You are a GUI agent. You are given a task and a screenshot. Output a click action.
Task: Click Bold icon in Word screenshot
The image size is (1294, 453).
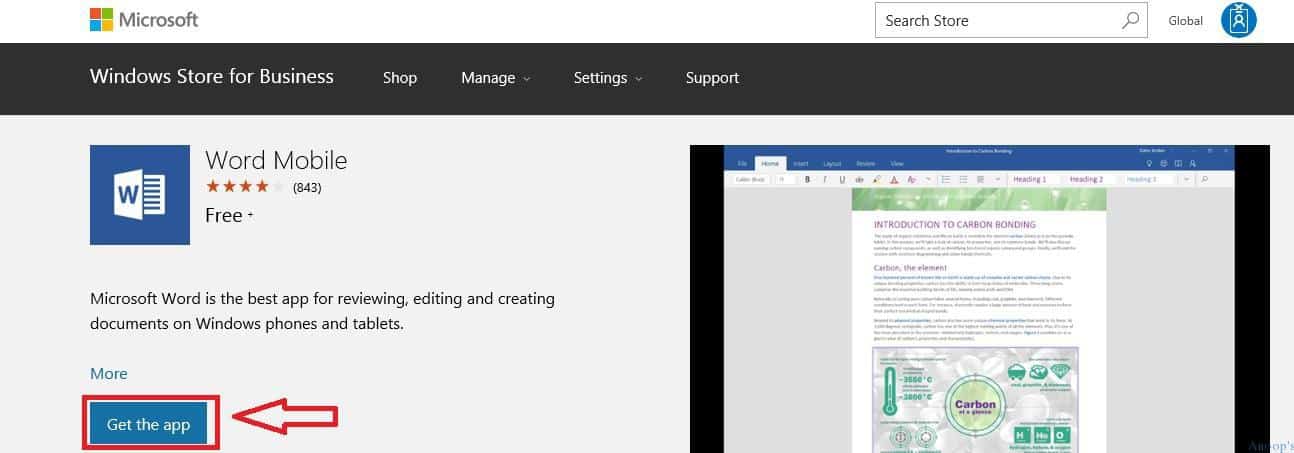(x=809, y=179)
